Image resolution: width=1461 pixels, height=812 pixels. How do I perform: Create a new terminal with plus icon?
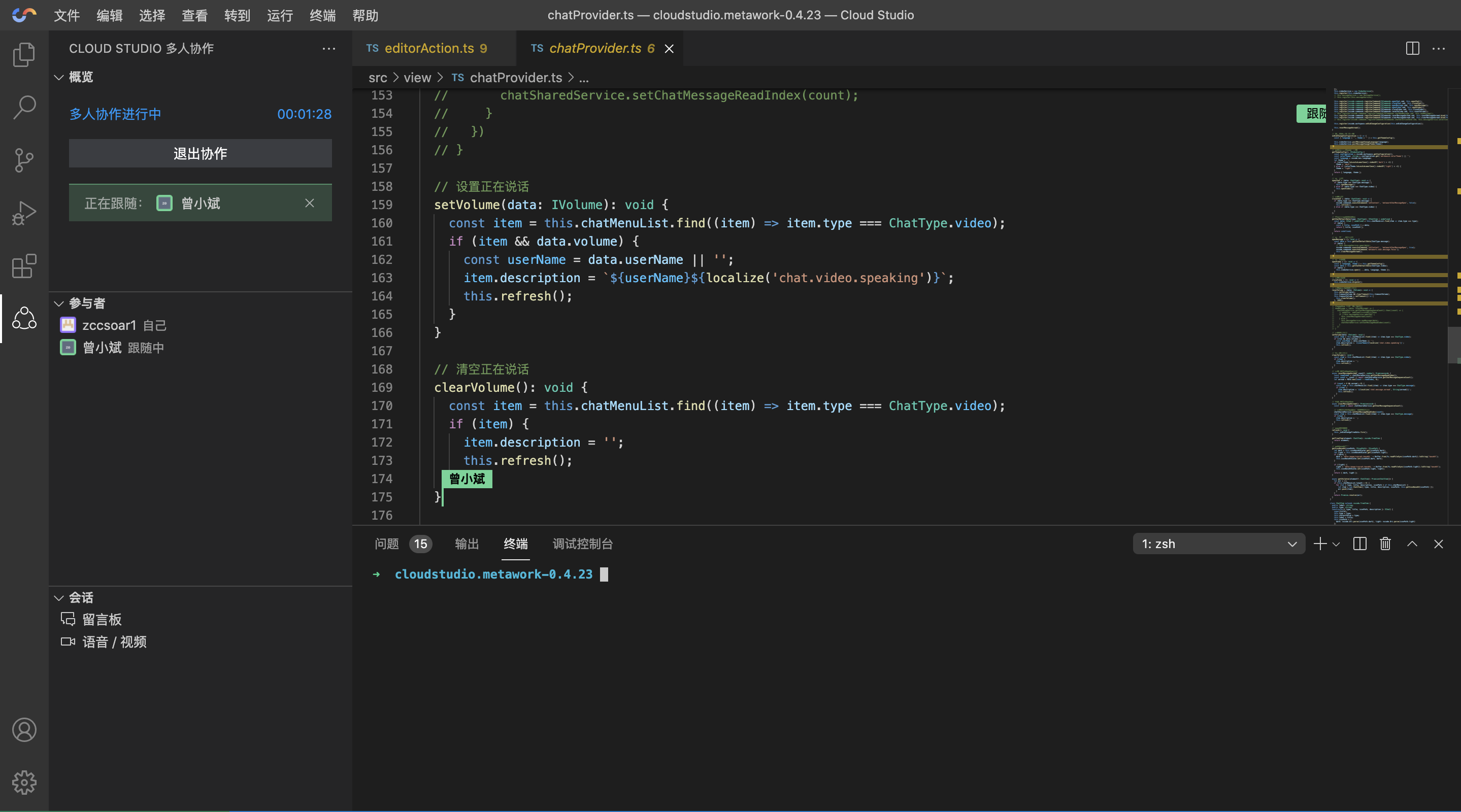tap(1320, 544)
